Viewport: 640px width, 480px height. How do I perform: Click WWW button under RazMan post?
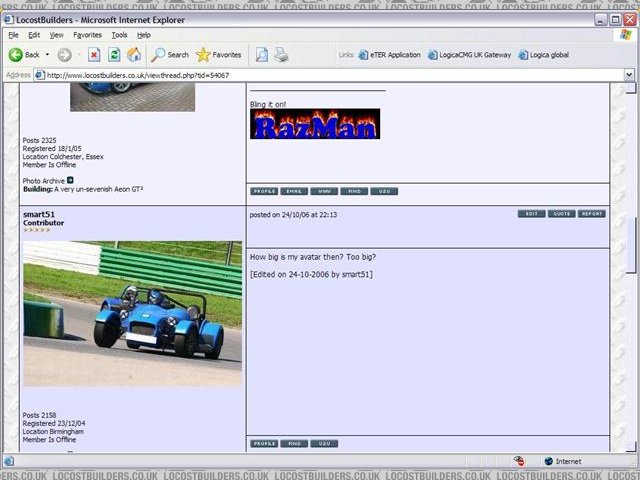pos(324,191)
